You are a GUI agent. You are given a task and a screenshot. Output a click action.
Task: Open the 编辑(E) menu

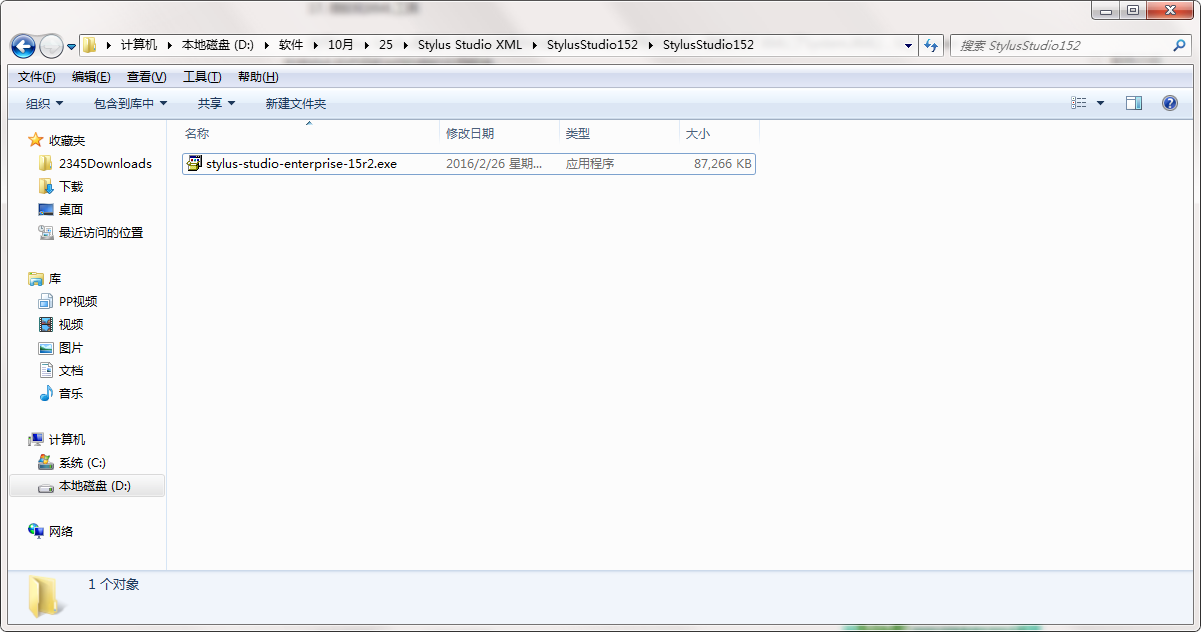pos(91,77)
